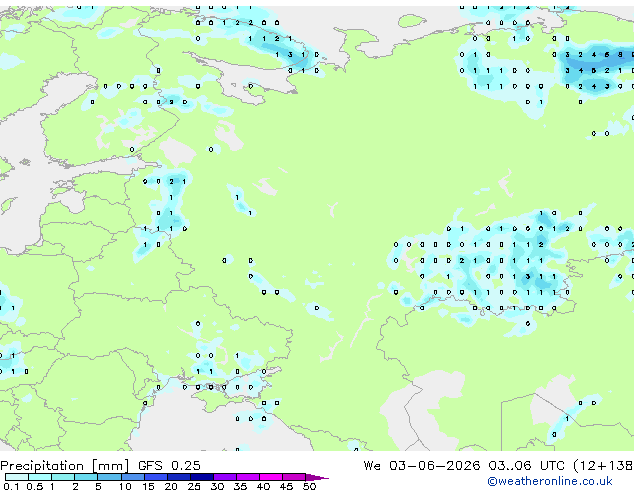Select the legend swatch between 5 and 10
The image size is (634, 490).
109,477
